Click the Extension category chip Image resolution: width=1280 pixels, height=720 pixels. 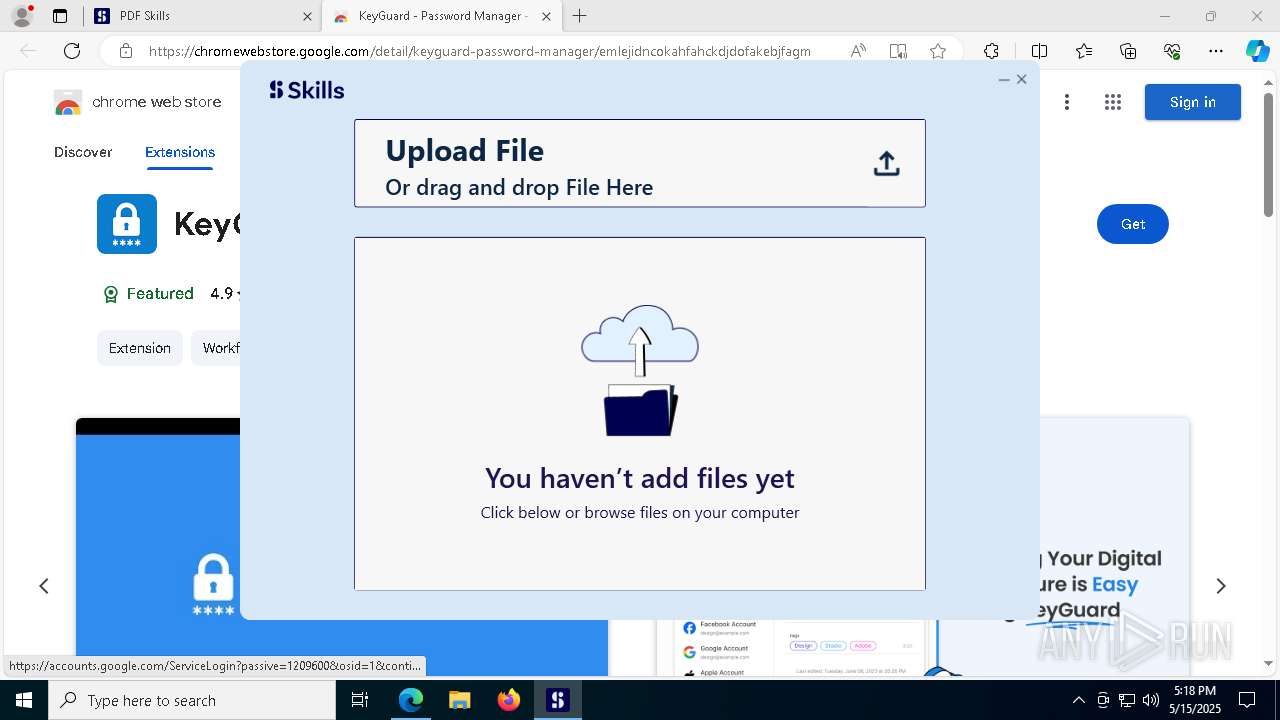point(140,348)
